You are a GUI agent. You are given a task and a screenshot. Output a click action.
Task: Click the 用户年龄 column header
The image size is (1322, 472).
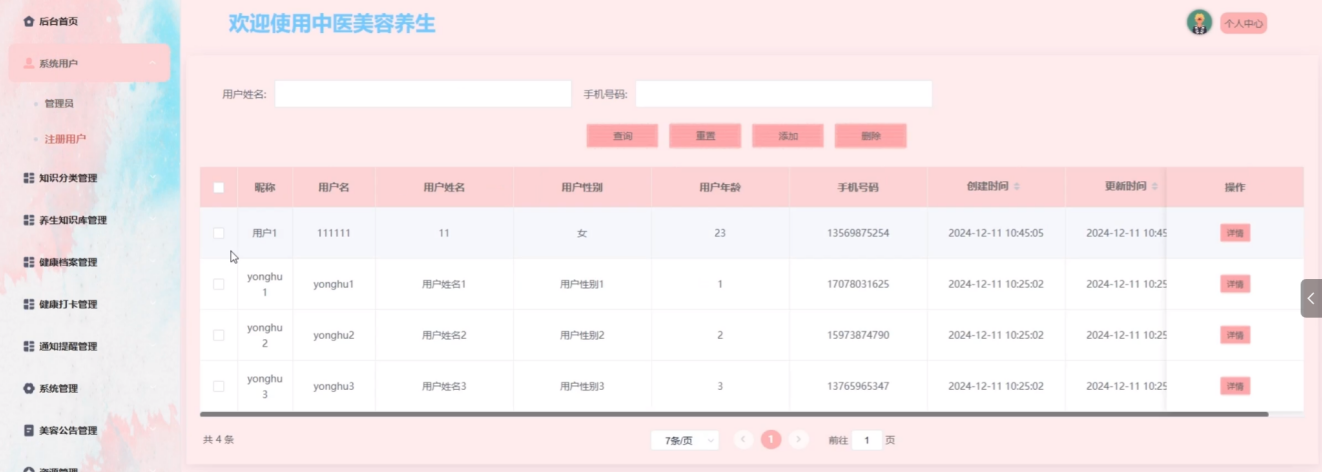[x=720, y=187]
